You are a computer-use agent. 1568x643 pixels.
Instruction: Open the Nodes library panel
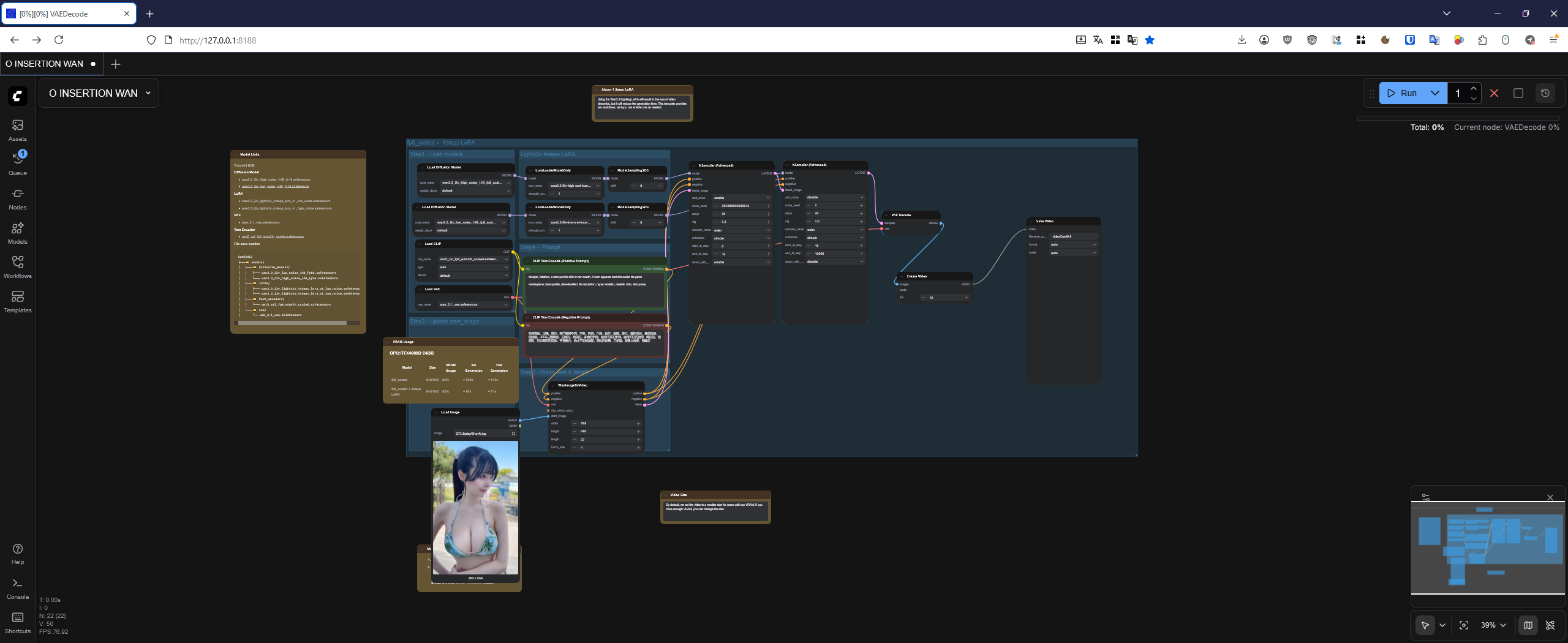coord(18,198)
